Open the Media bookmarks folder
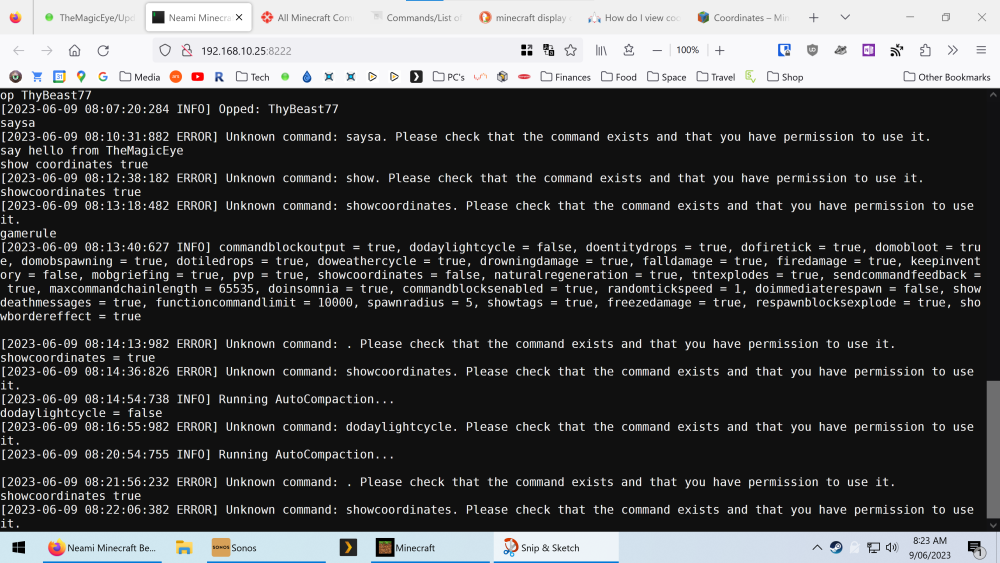Image resolution: width=1000 pixels, height=563 pixels. tap(140, 77)
